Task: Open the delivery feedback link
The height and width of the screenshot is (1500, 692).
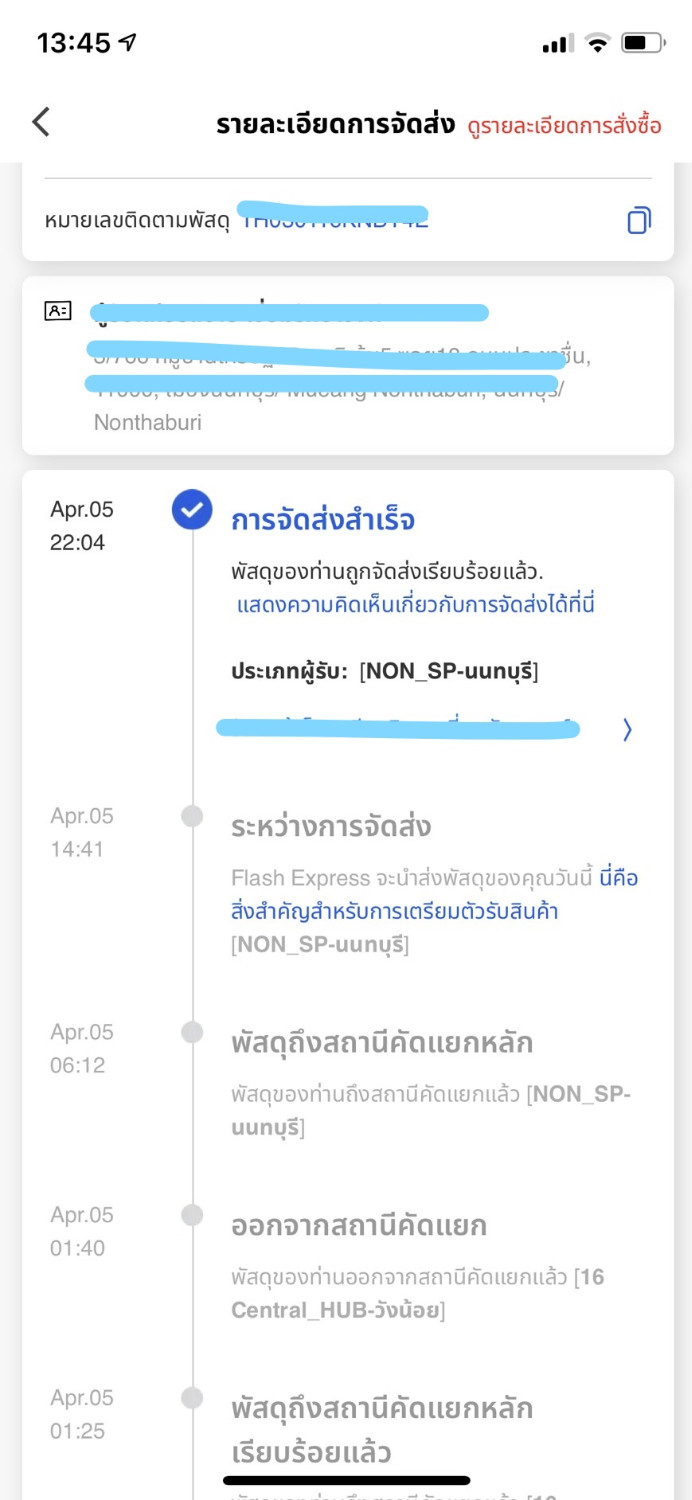Action: pos(416,605)
